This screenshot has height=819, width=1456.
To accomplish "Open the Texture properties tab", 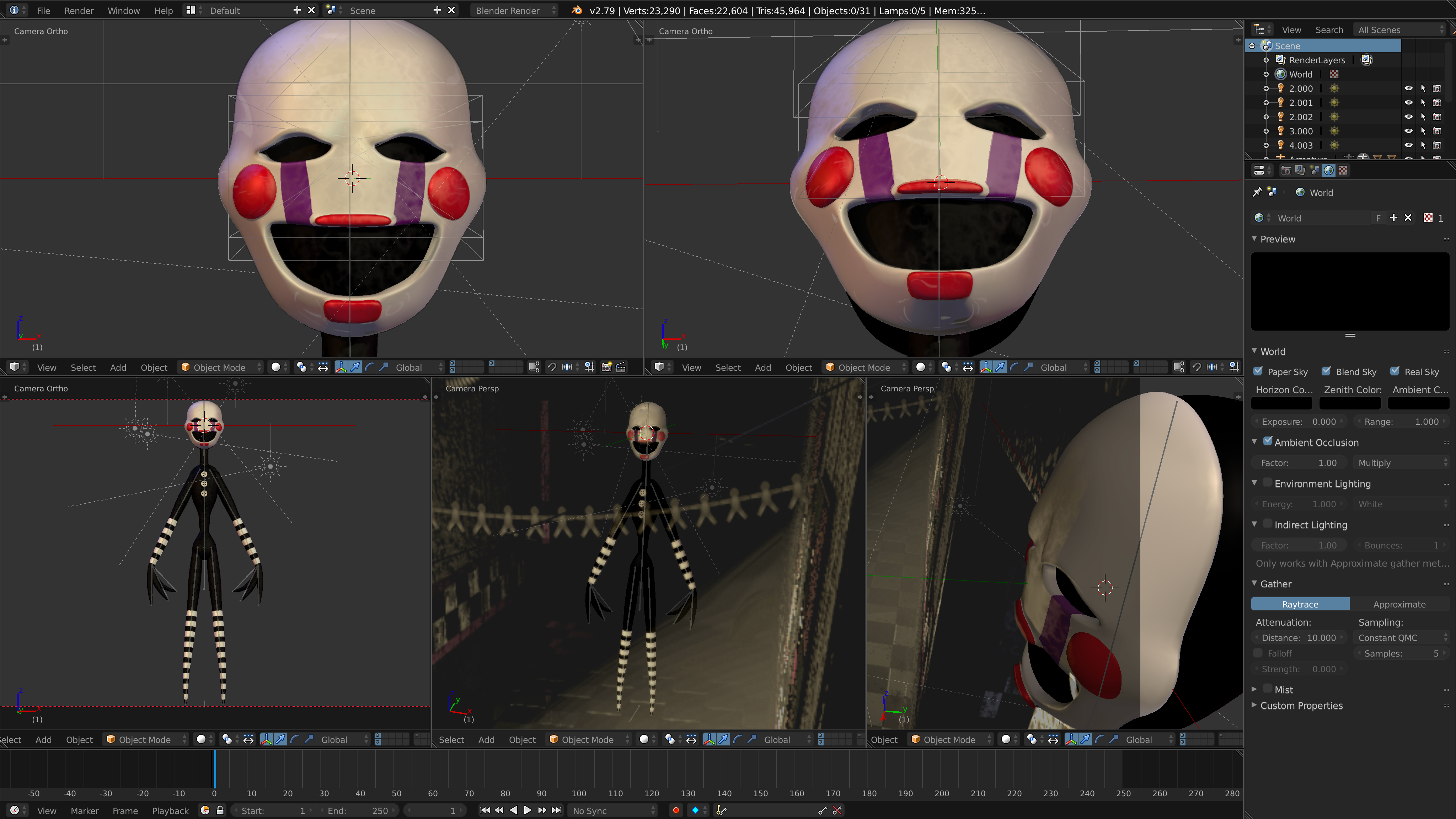I will (1344, 170).
